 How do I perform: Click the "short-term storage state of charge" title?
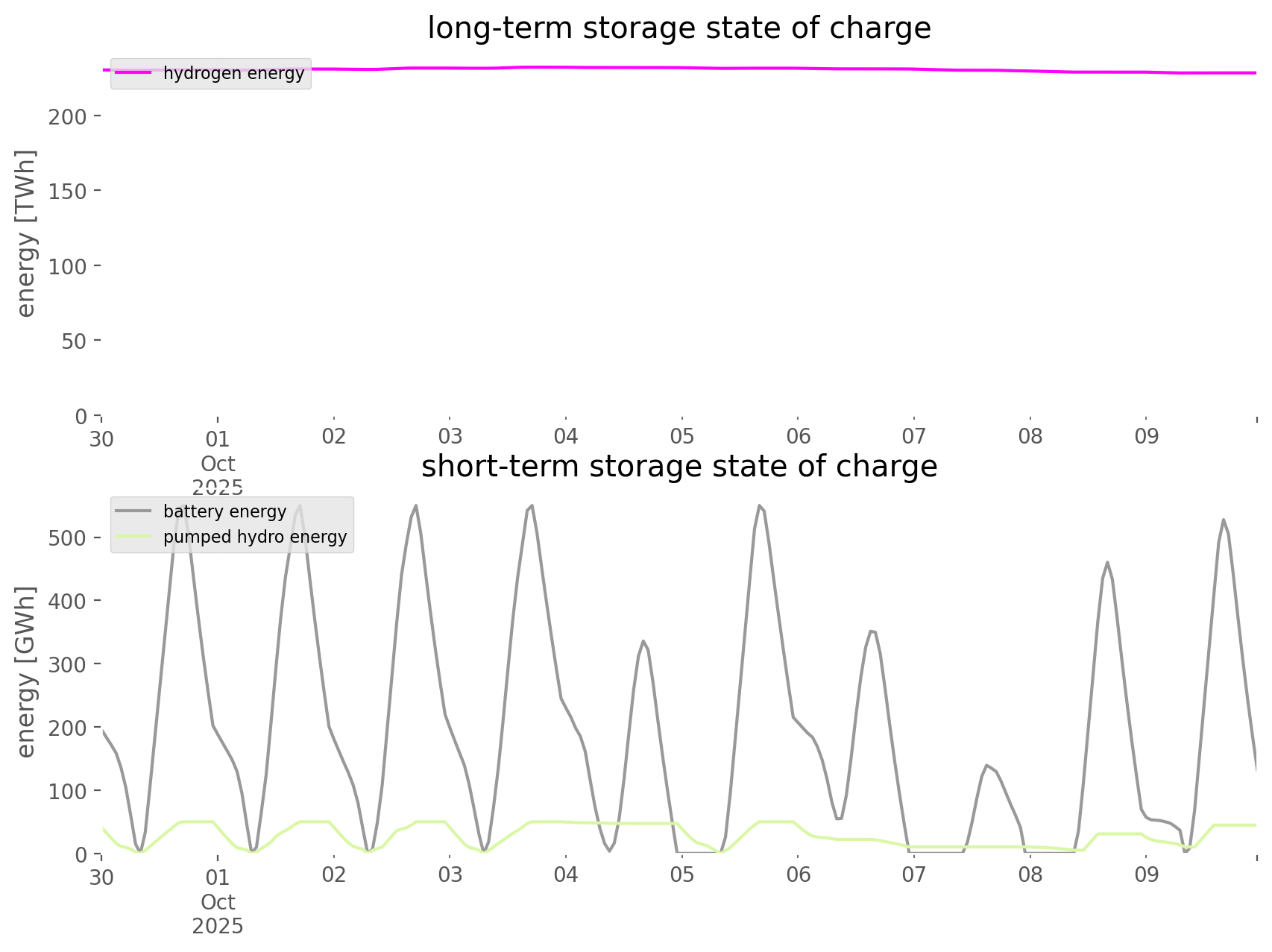678,467
